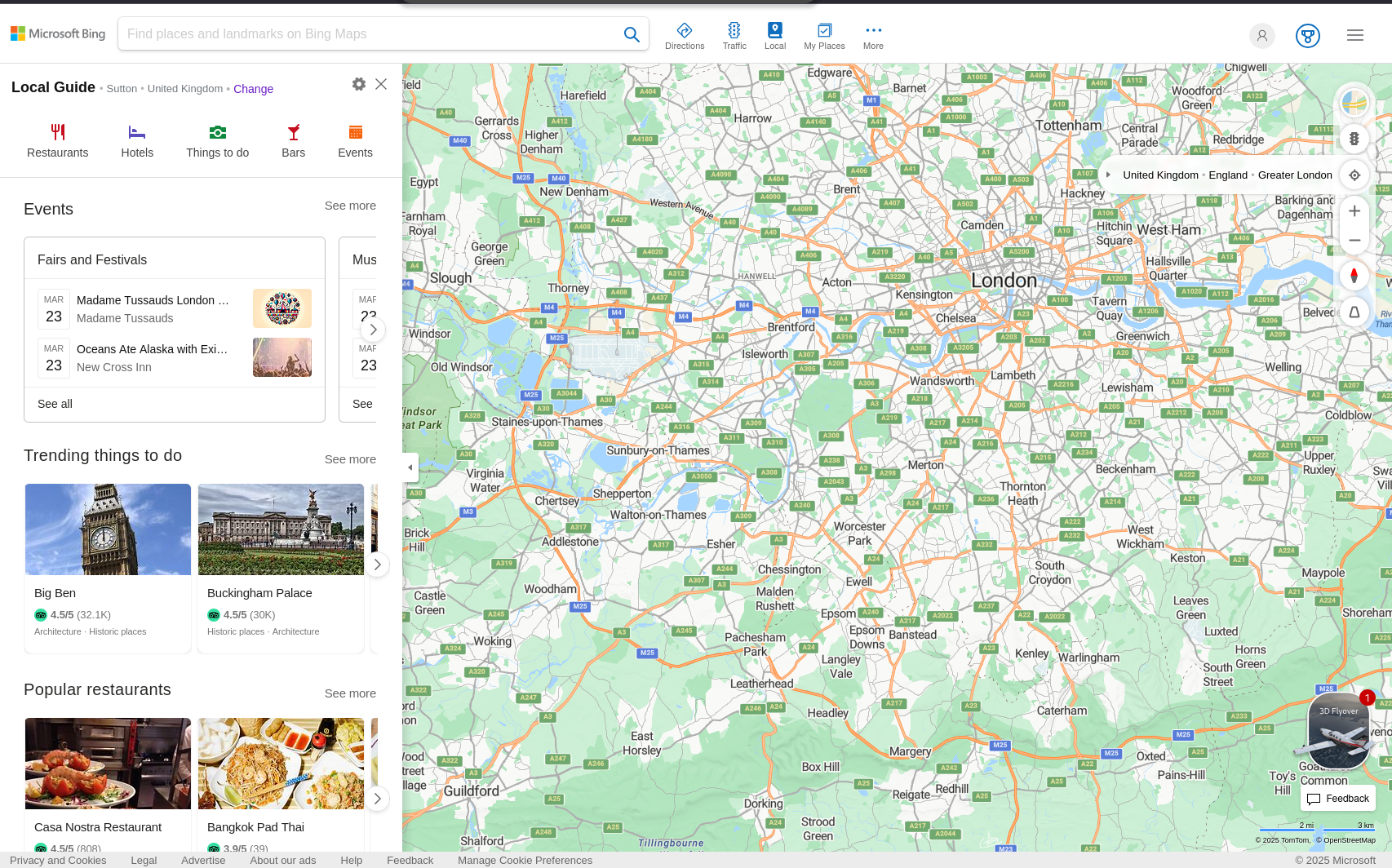Expand the location breadcrumb arrow
The width and height of the screenshot is (1392, 868).
click(x=1108, y=175)
